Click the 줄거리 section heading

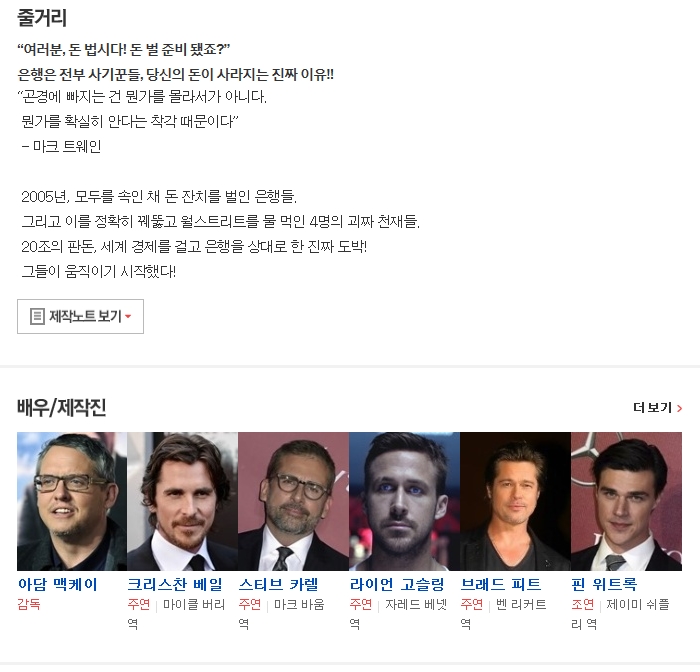(x=42, y=18)
